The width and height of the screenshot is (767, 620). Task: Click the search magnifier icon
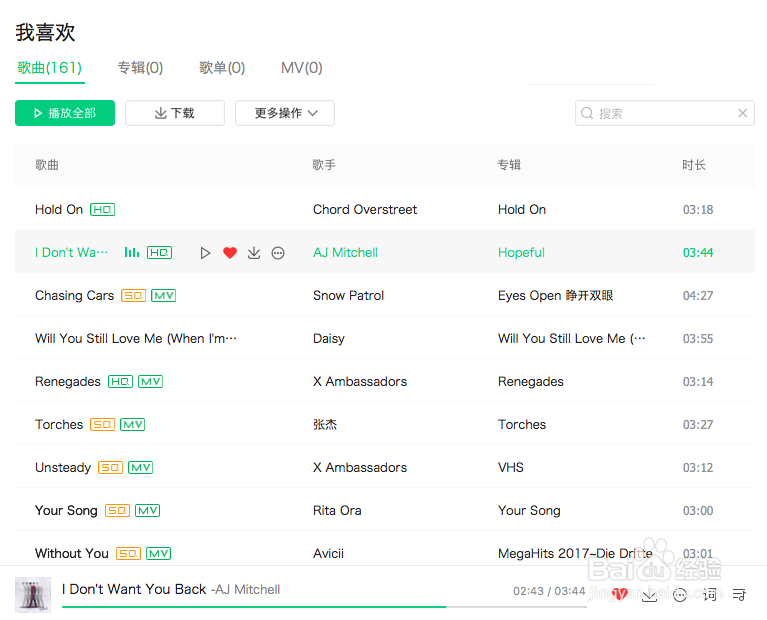click(x=587, y=113)
